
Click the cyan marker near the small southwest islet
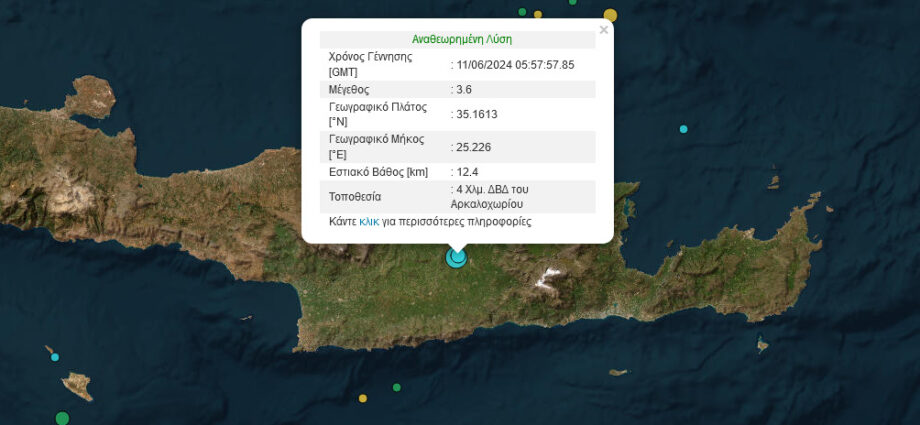pyautogui.click(x=54, y=357)
